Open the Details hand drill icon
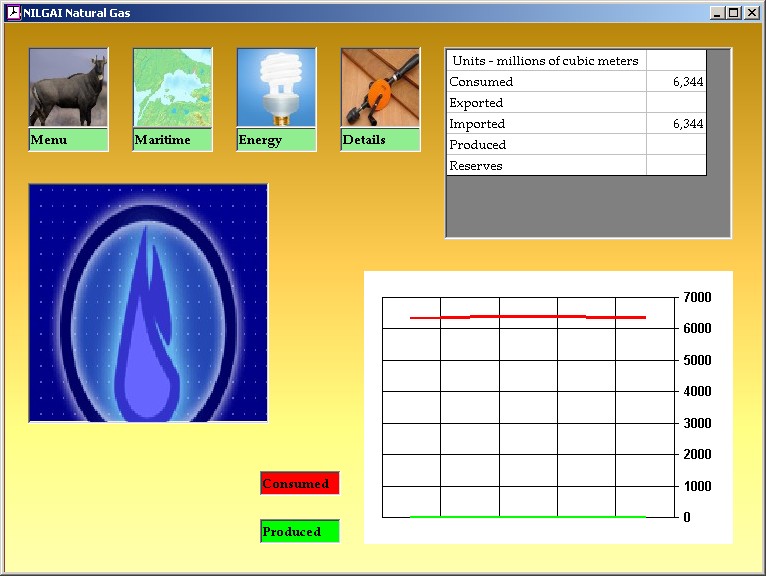This screenshot has height=576, width=766. pyautogui.click(x=380, y=88)
